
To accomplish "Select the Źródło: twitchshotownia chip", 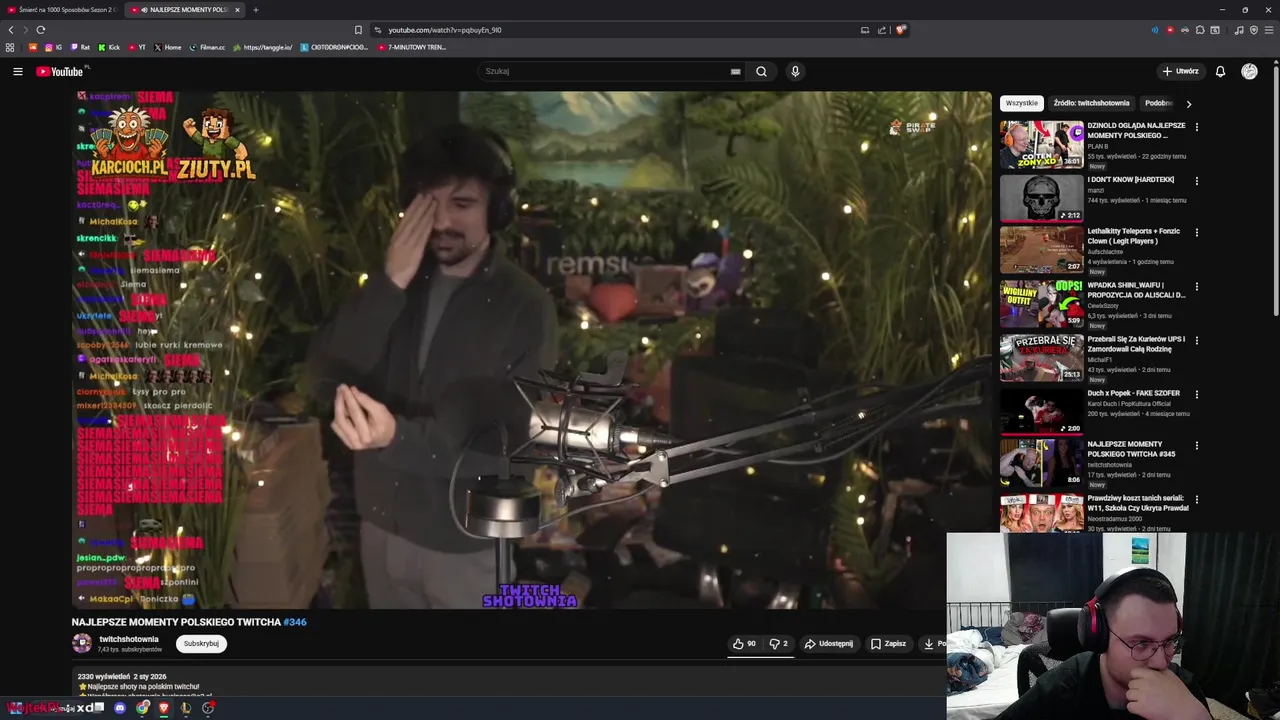I will 1091,103.
